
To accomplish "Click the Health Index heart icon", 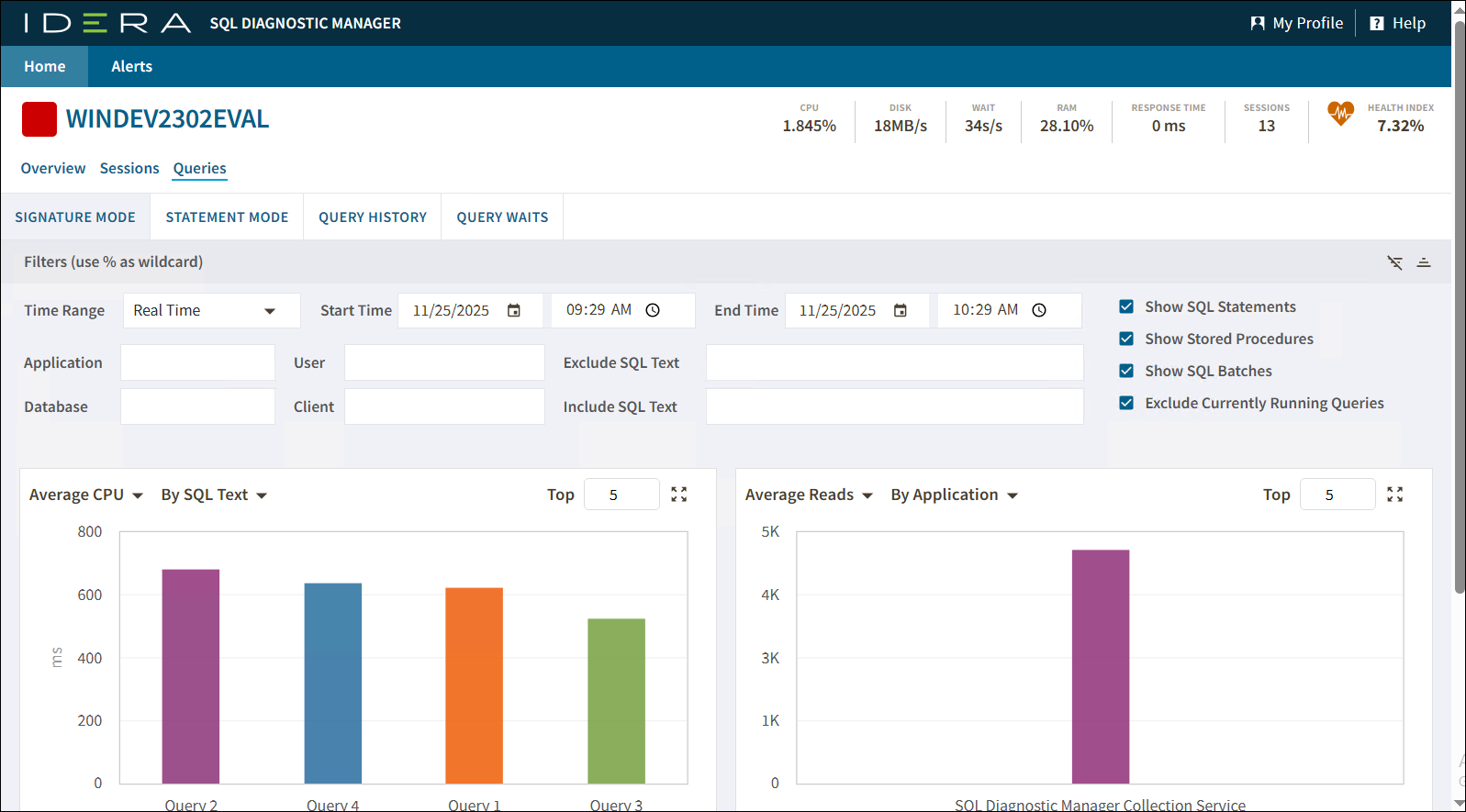I will point(1340,114).
